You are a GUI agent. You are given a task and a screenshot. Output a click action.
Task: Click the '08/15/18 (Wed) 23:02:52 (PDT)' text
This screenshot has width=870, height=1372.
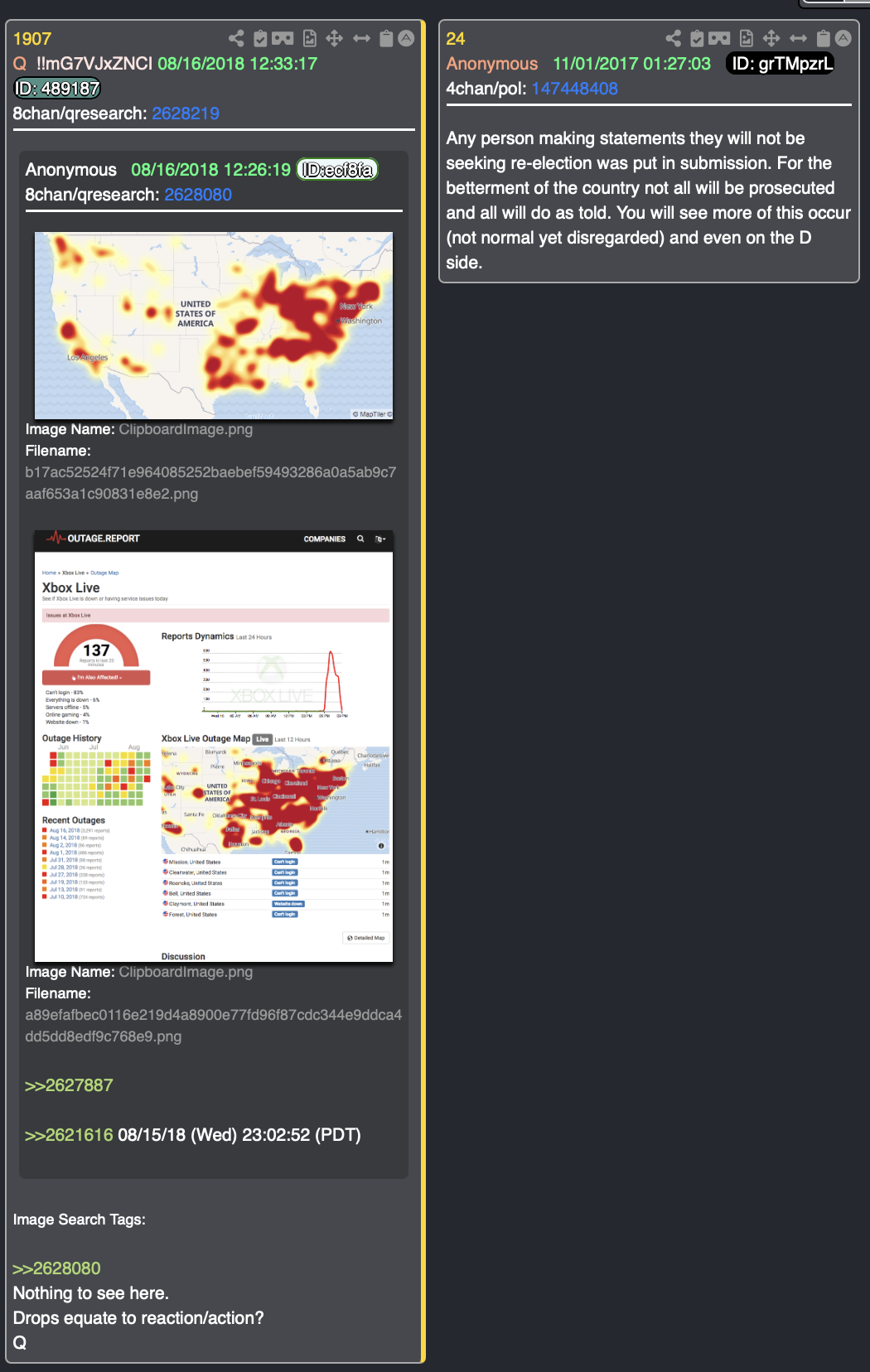coord(239,1135)
